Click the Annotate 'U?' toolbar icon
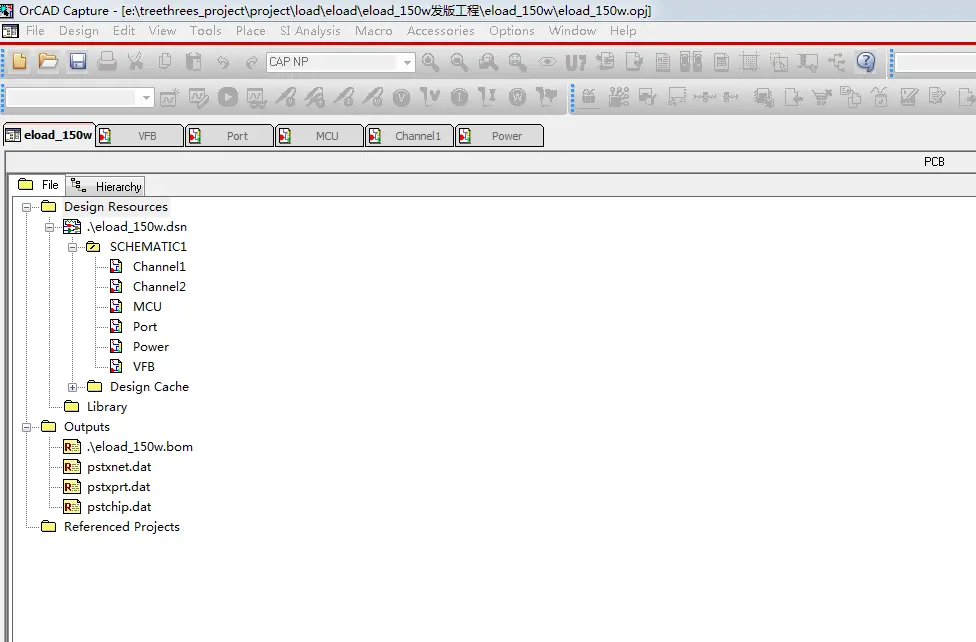976x642 pixels. [576, 62]
